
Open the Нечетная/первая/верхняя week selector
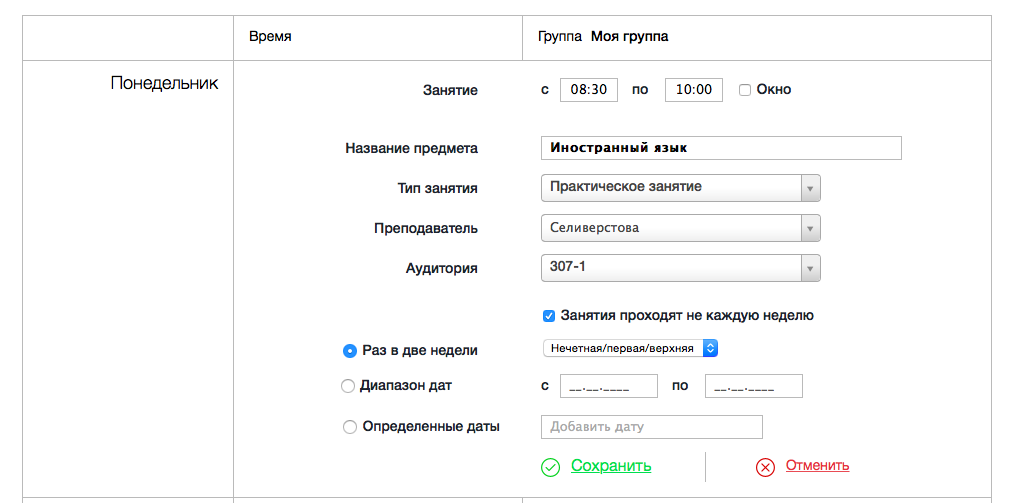tap(630, 348)
